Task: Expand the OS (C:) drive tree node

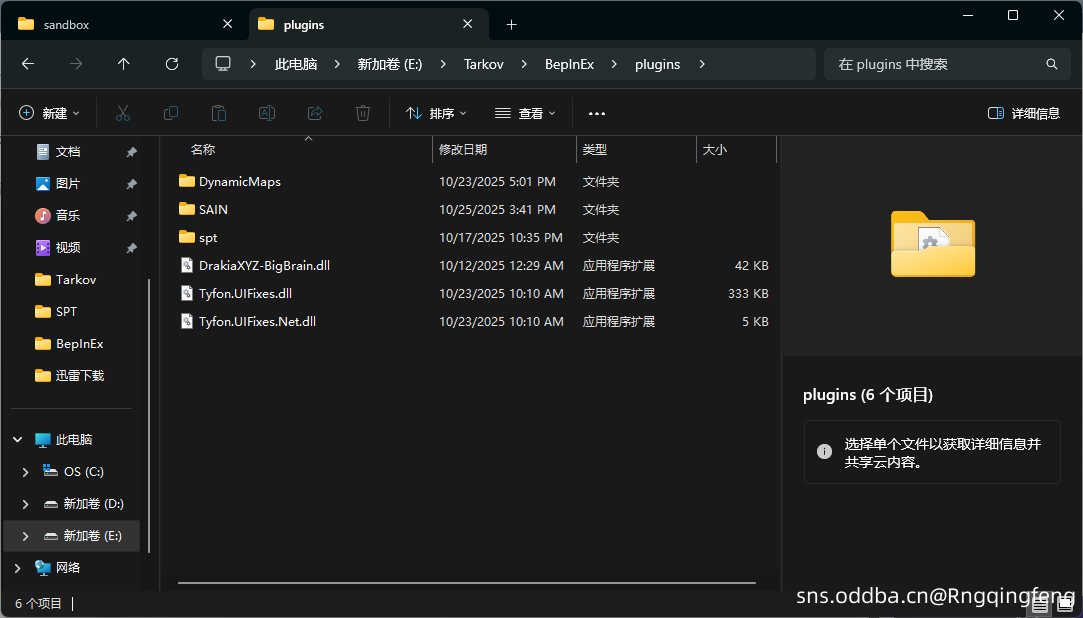Action: 25,472
